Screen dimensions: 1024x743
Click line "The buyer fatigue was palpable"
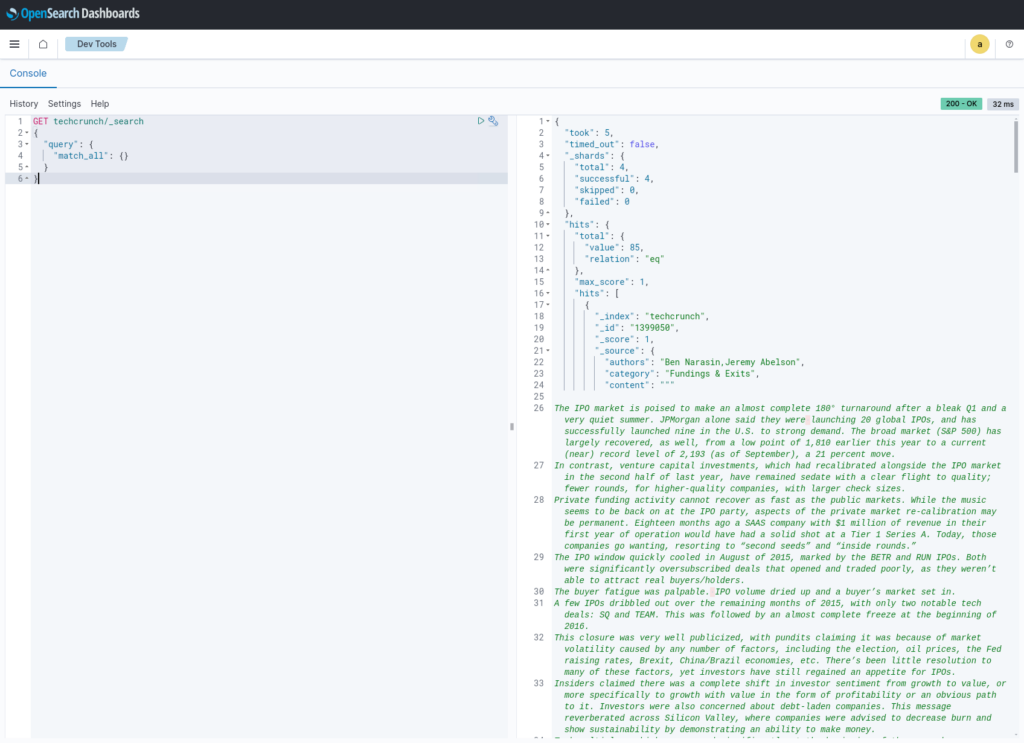point(754,592)
